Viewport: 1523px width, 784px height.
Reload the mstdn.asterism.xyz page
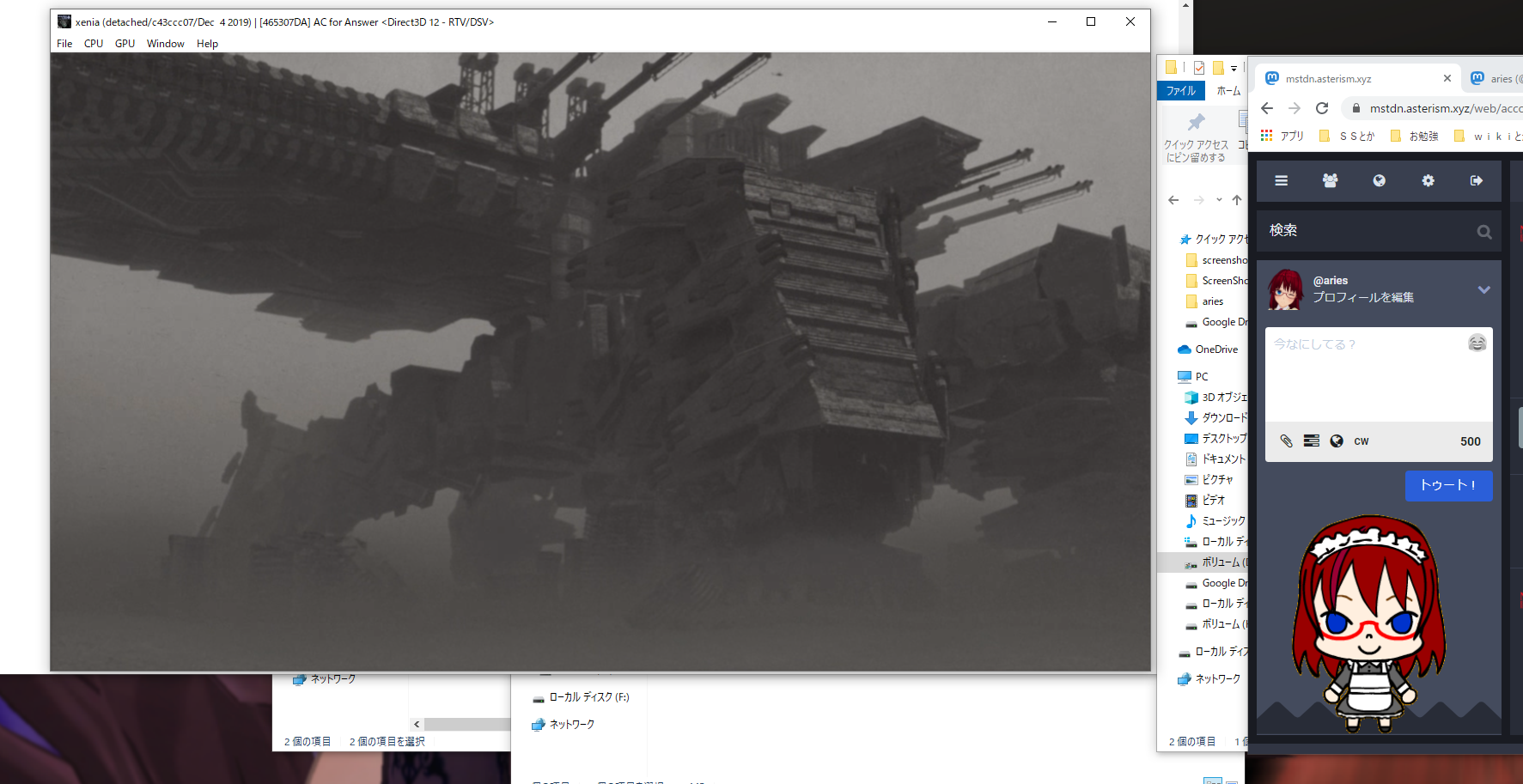(1322, 108)
